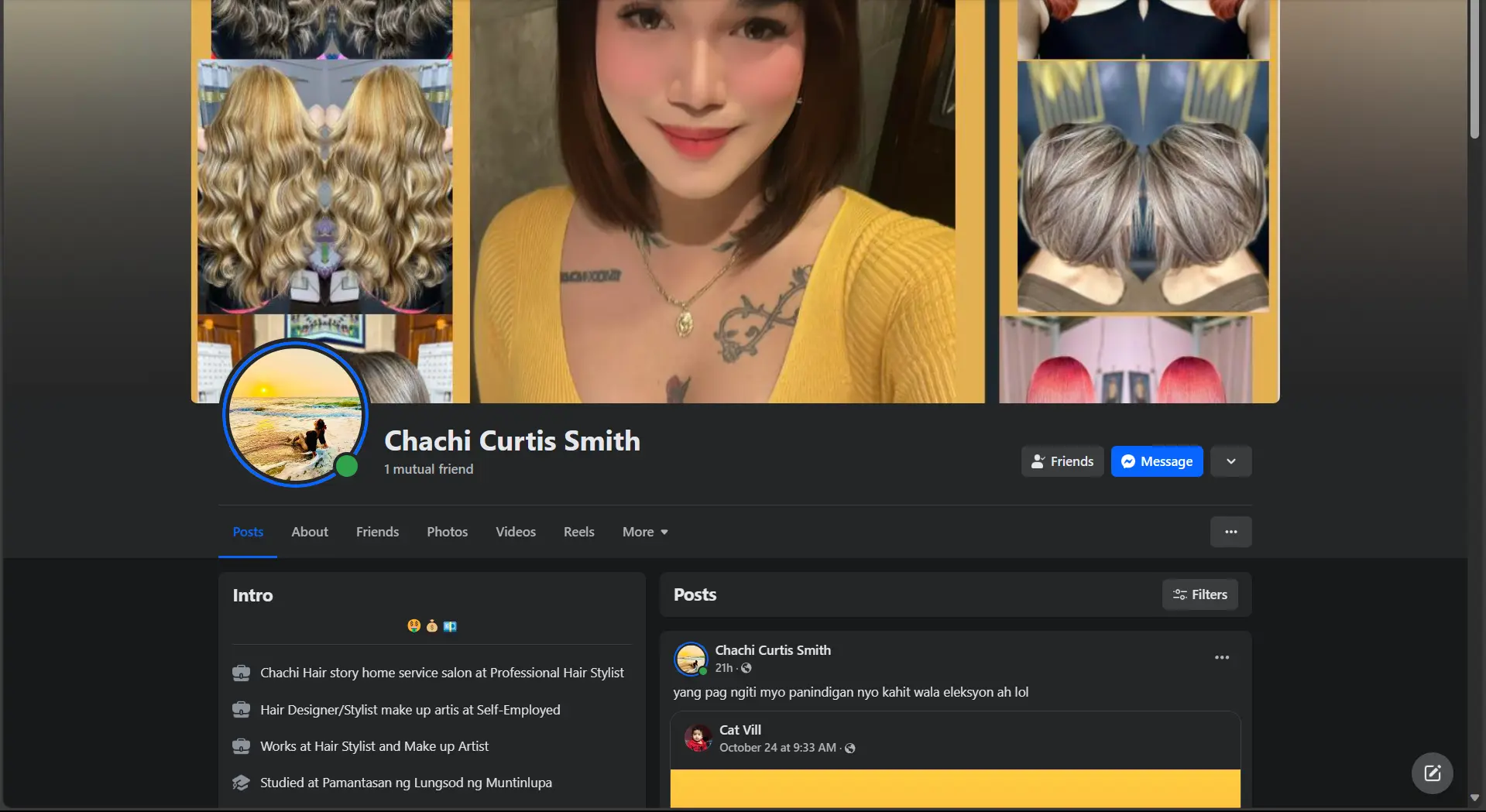Switch to the About tab
Image resolution: width=1486 pixels, height=812 pixels.
pyautogui.click(x=309, y=532)
